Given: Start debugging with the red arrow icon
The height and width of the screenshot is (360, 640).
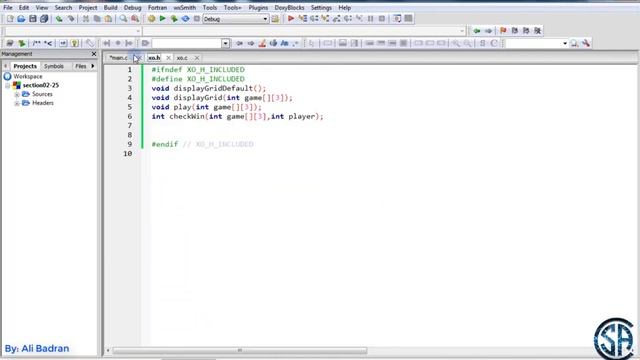Looking at the screenshot, I should (291, 19).
